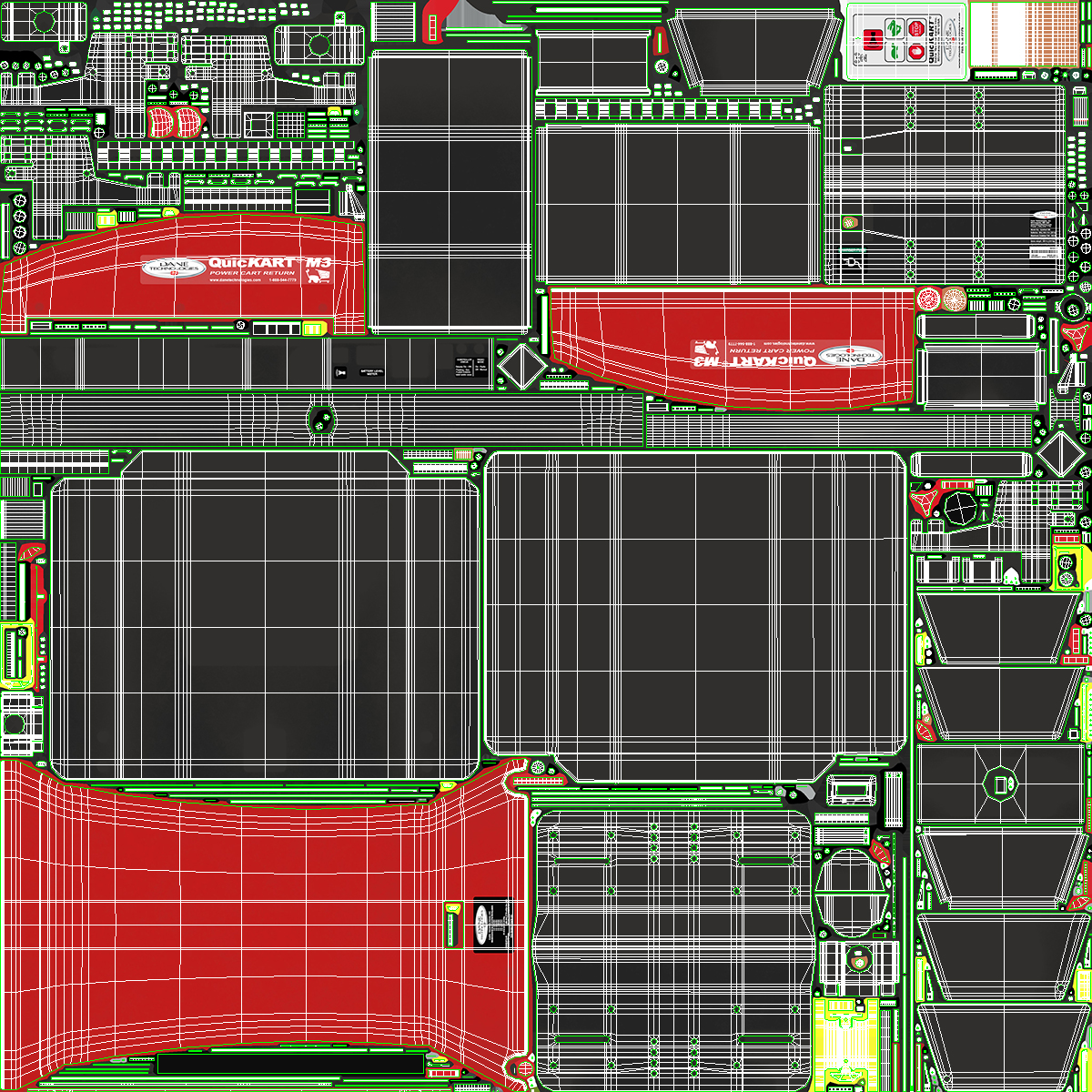Click the shopping cart pusher icon beside upright M3
Screen dimensions: 1092x1092
[x=318, y=276]
